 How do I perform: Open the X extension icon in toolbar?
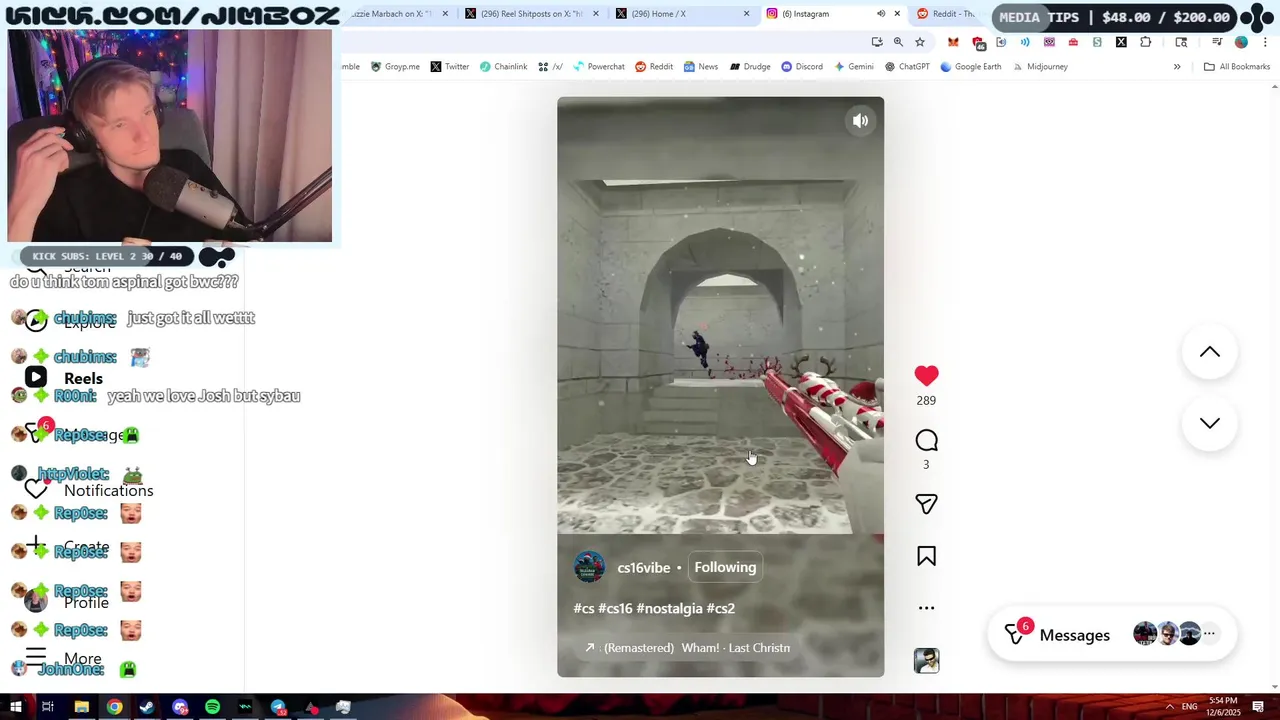[x=1121, y=42]
